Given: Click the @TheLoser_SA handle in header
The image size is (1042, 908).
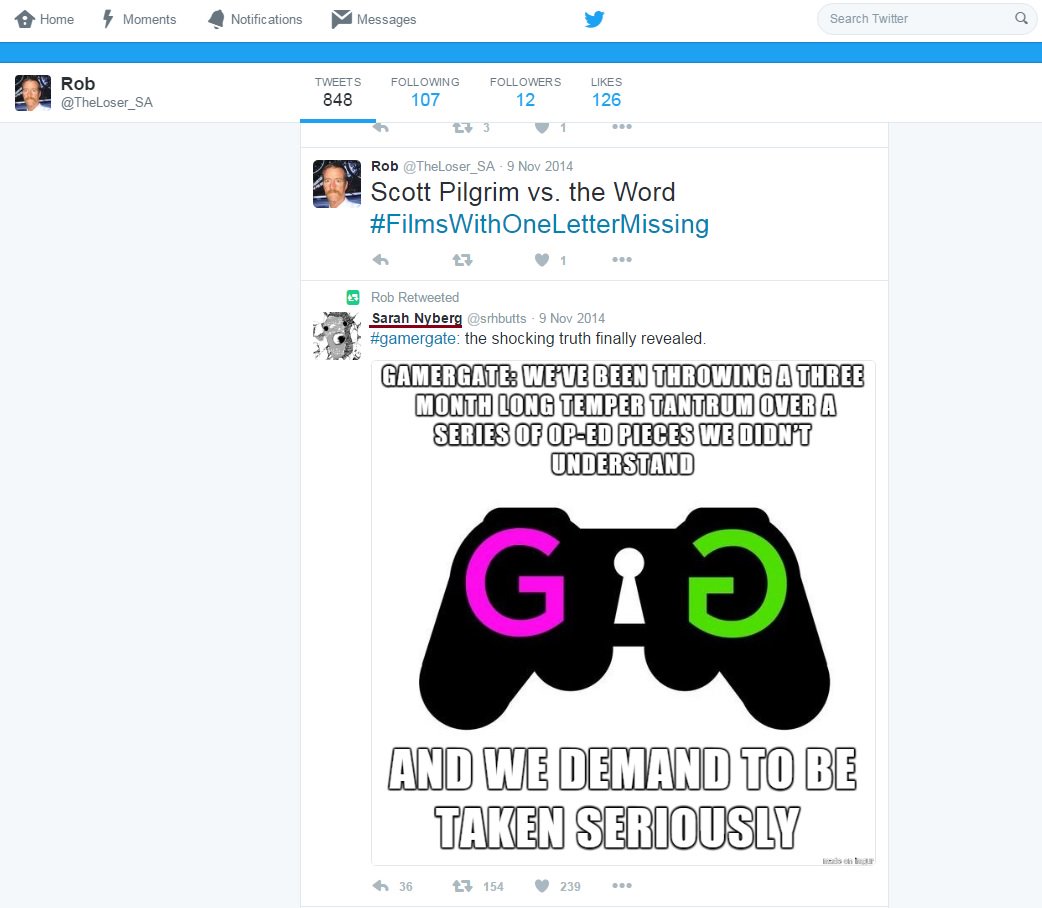Looking at the screenshot, I should coord(107,102).
